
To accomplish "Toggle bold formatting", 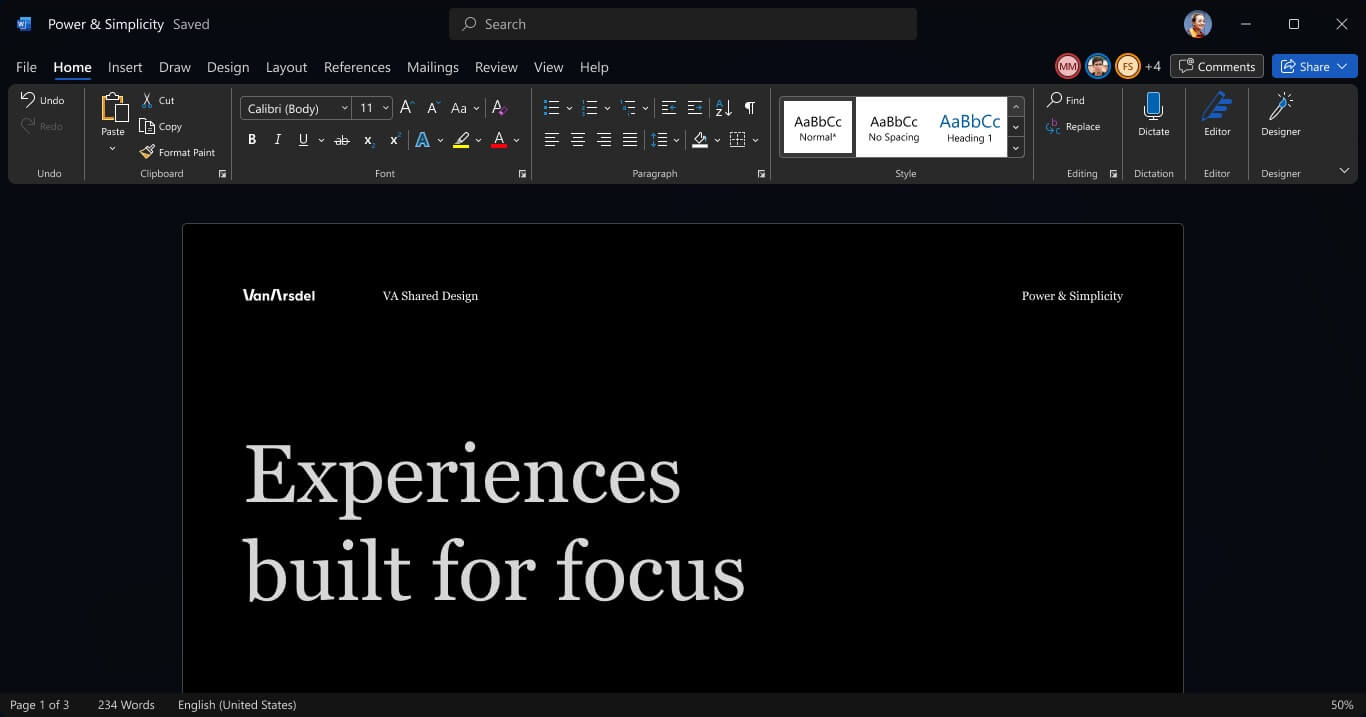I will (252, 140).
